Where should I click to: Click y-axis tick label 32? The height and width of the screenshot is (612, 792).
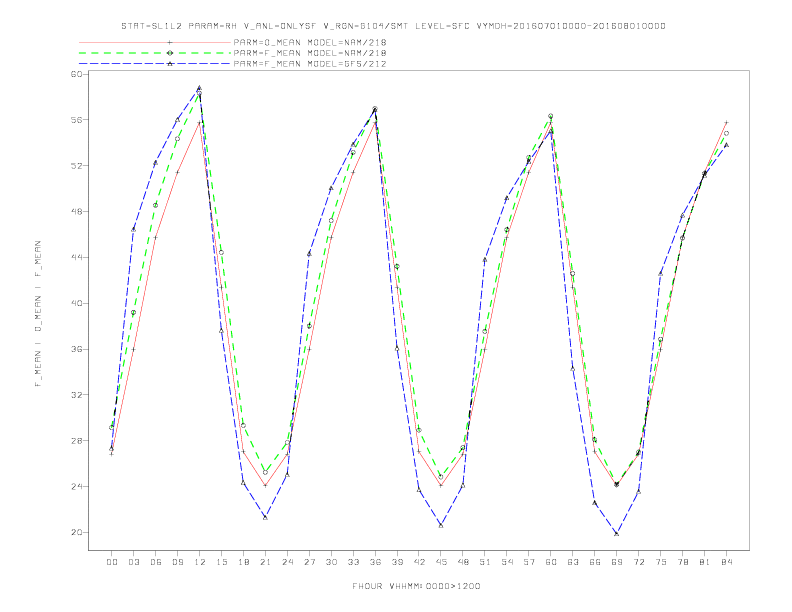click(x=76, y=395)
